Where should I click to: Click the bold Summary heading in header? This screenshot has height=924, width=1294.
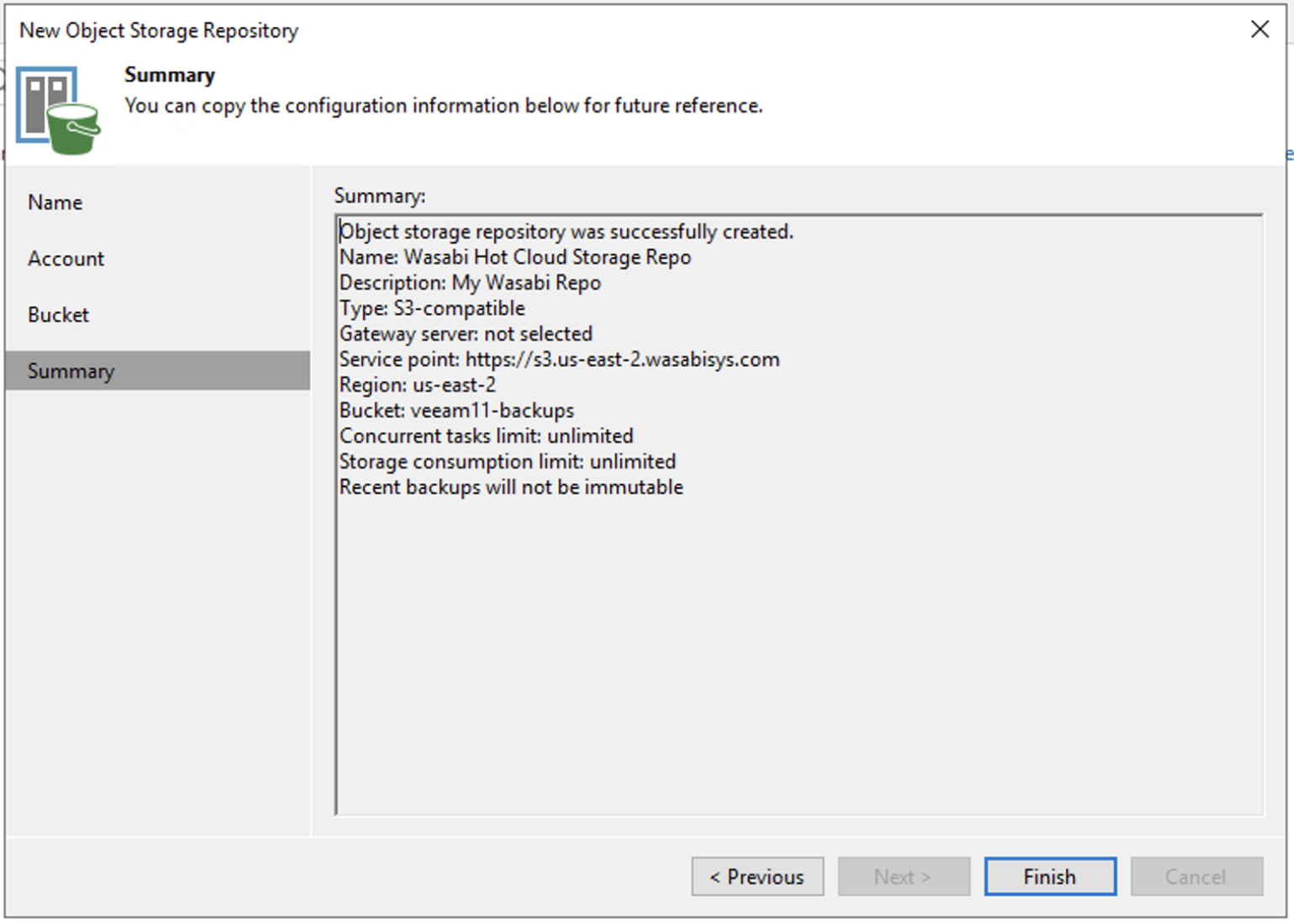[170, 75]
